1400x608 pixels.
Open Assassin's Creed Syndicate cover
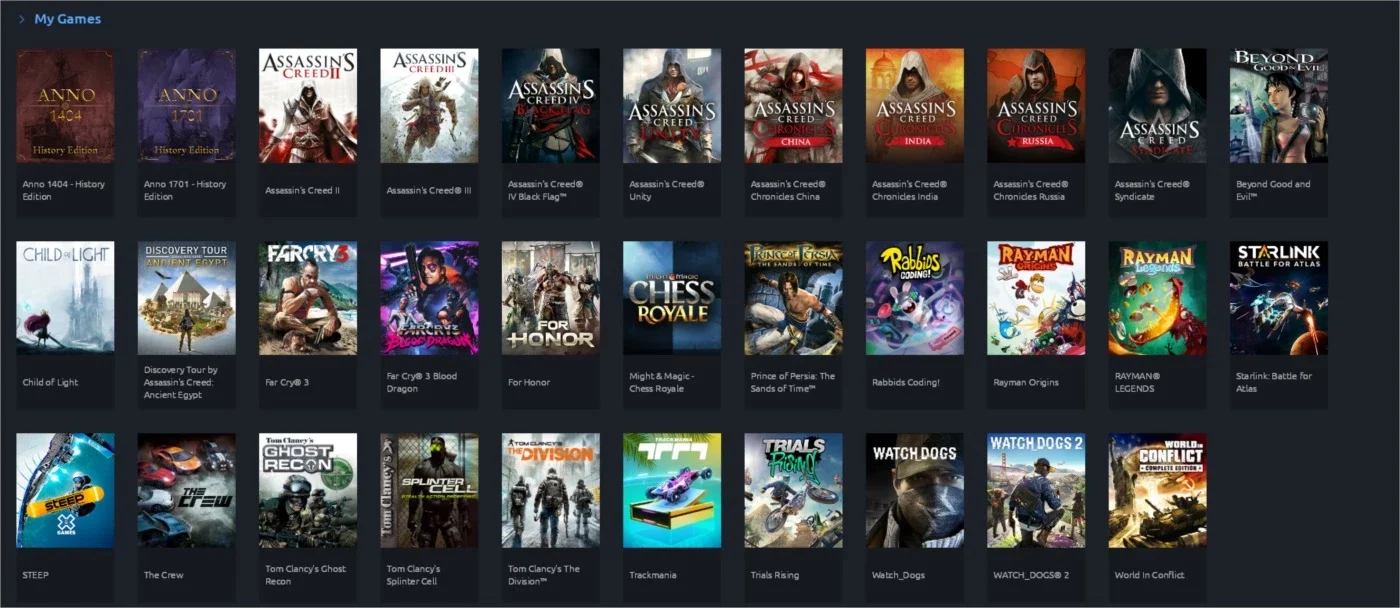coord(1157,106)
